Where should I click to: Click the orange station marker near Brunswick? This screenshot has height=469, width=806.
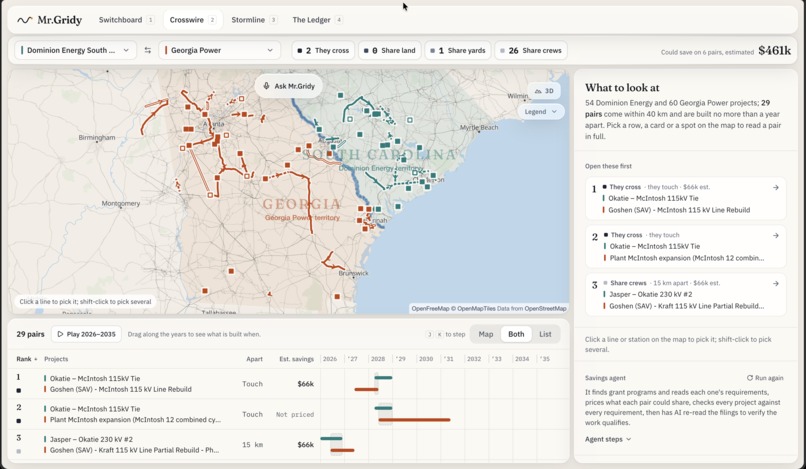coord(337,296)
